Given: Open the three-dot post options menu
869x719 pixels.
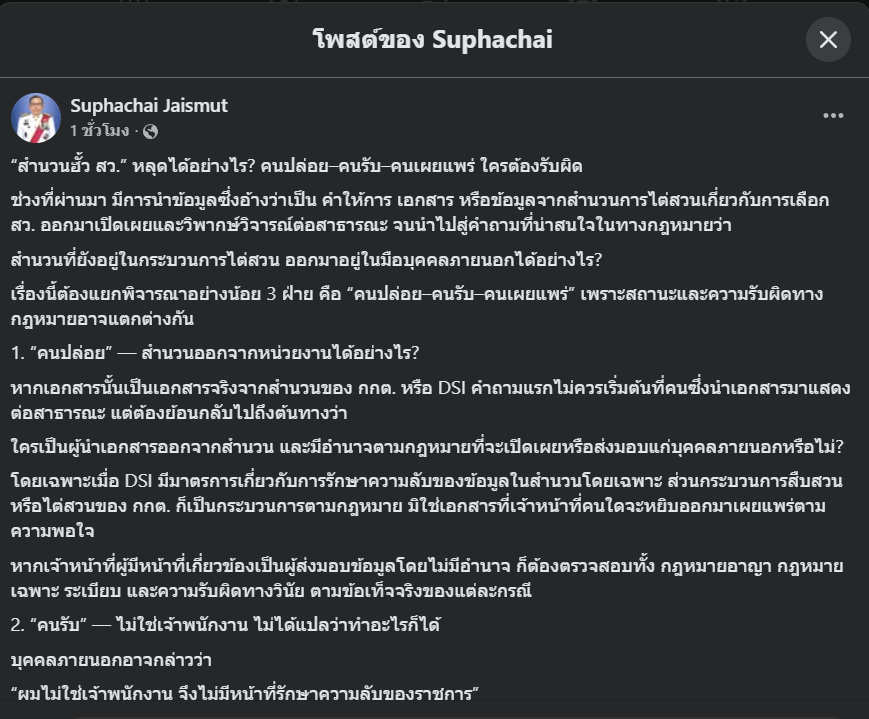Looking at the screenshot, I should pos(833,115).
